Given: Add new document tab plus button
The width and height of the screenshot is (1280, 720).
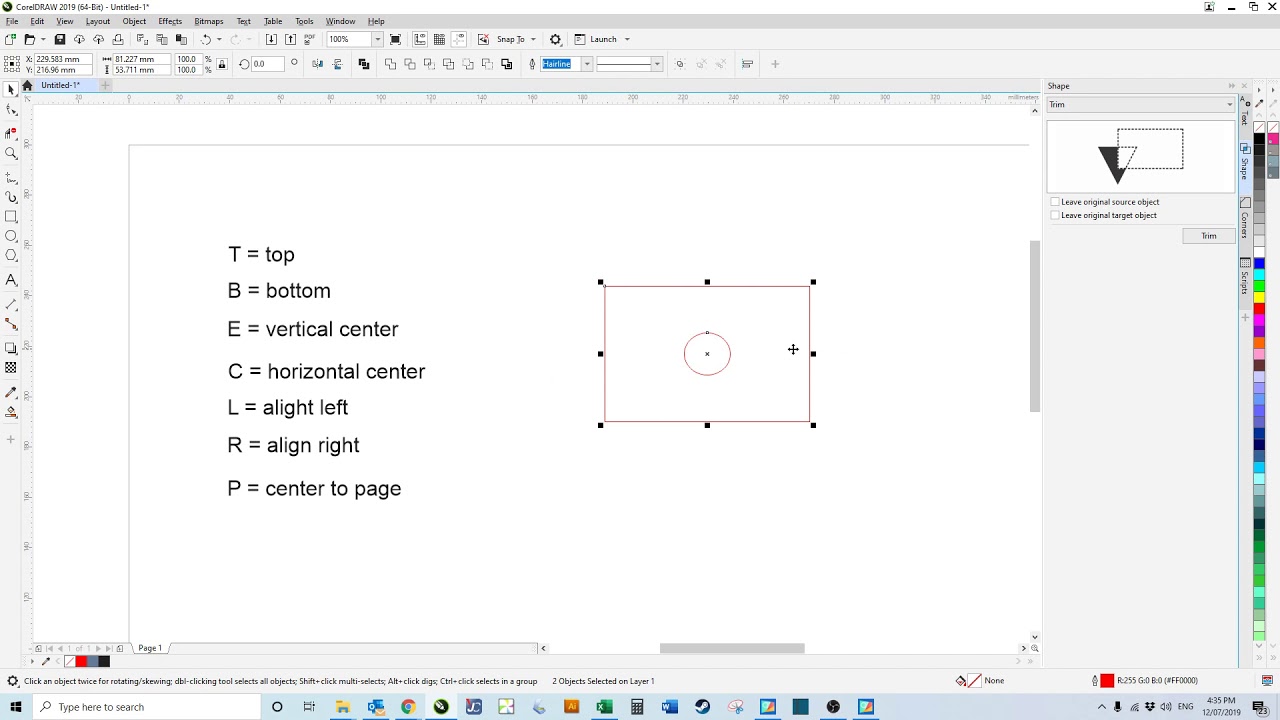Looking at the screenshot, I should click(105, 85).
